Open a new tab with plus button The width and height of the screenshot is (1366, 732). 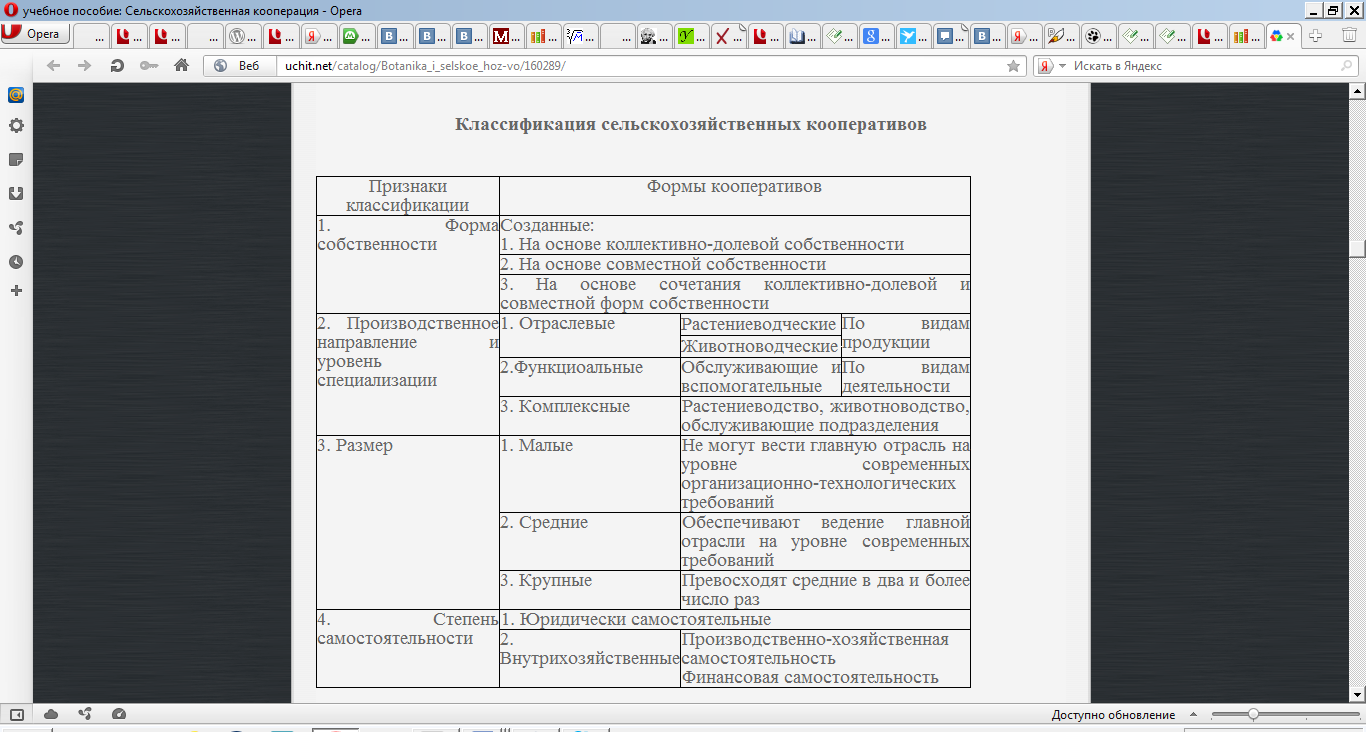point(1316,36)
